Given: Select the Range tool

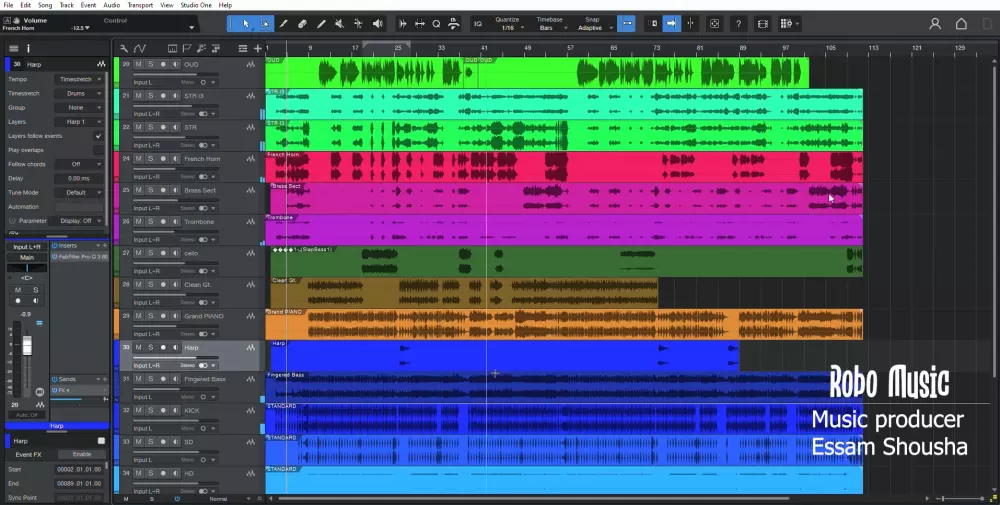Looking at the screenshot, I should pyautogui.click(x=265, y=24).
